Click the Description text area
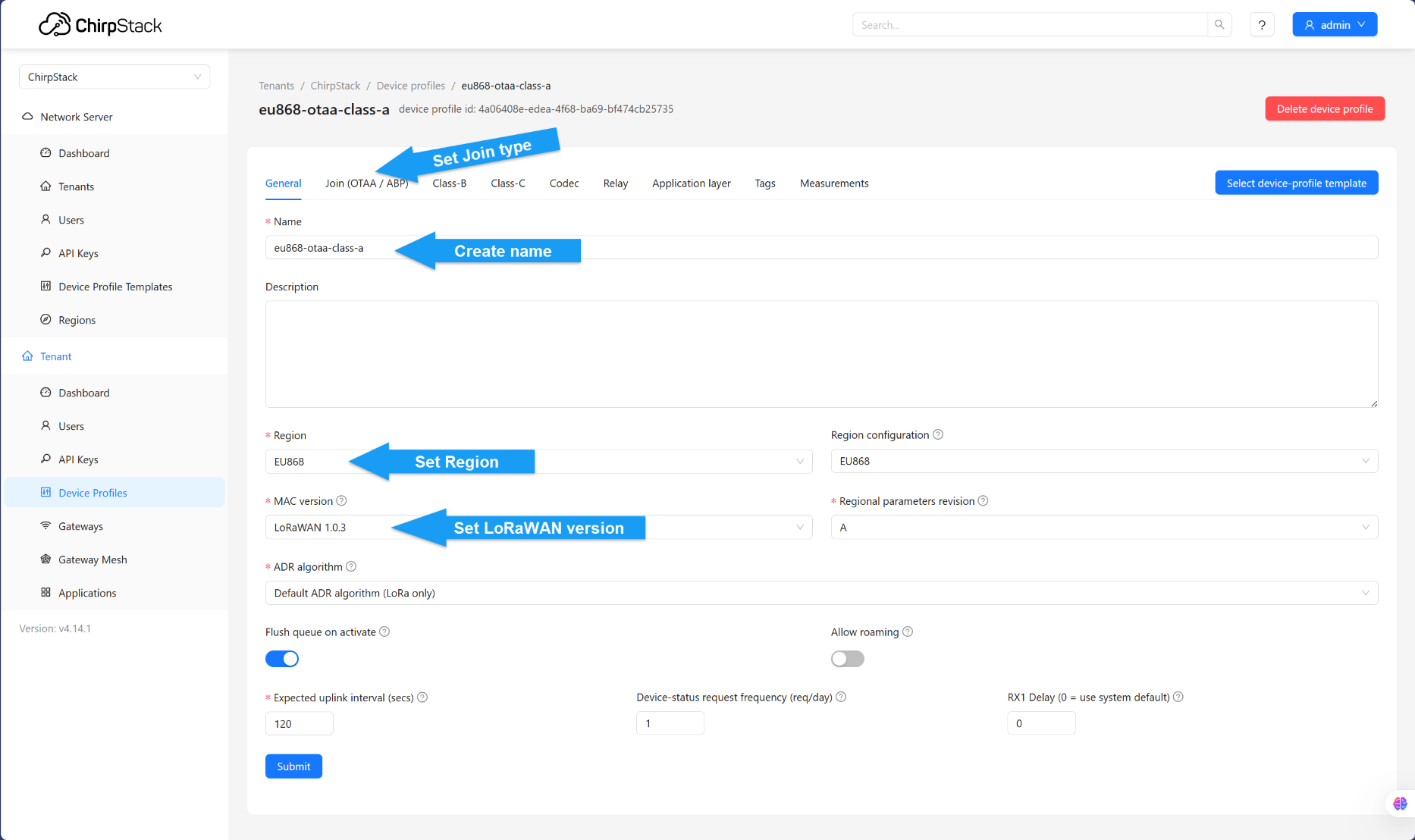Screen dimensions: 1415x840 (821, 354)
